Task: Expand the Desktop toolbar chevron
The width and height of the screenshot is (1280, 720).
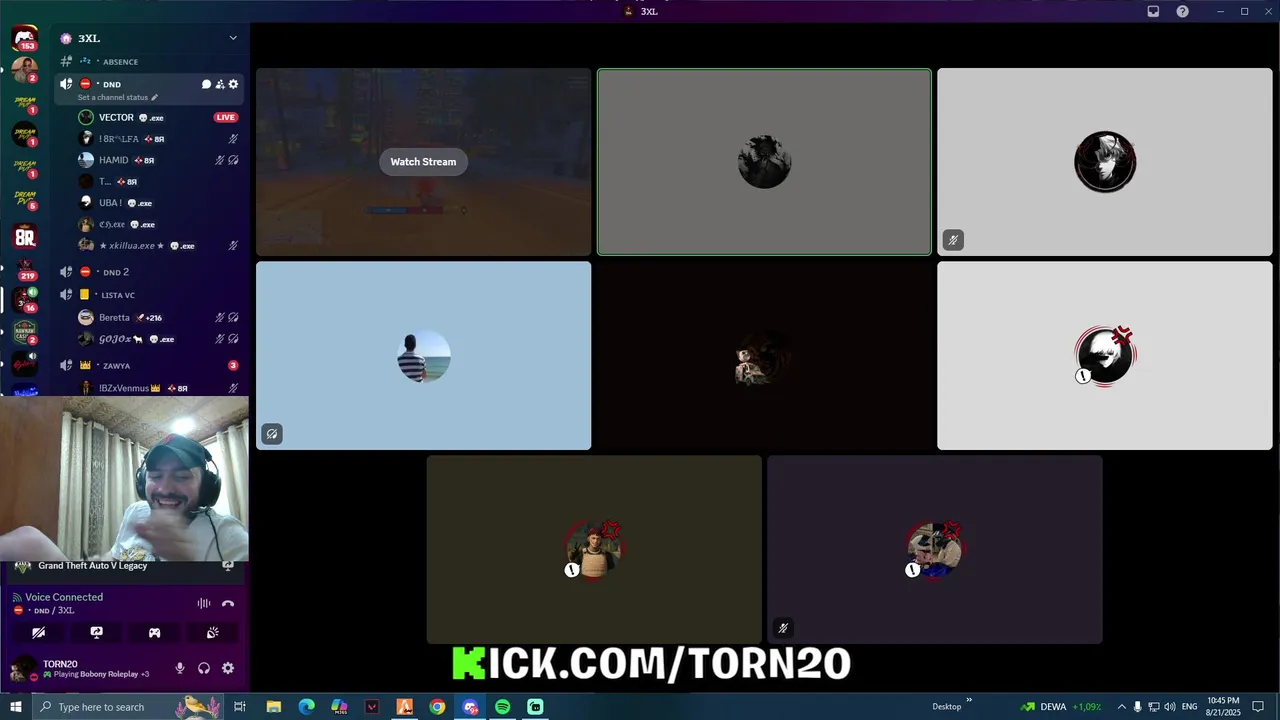Action: coord(968,701)
